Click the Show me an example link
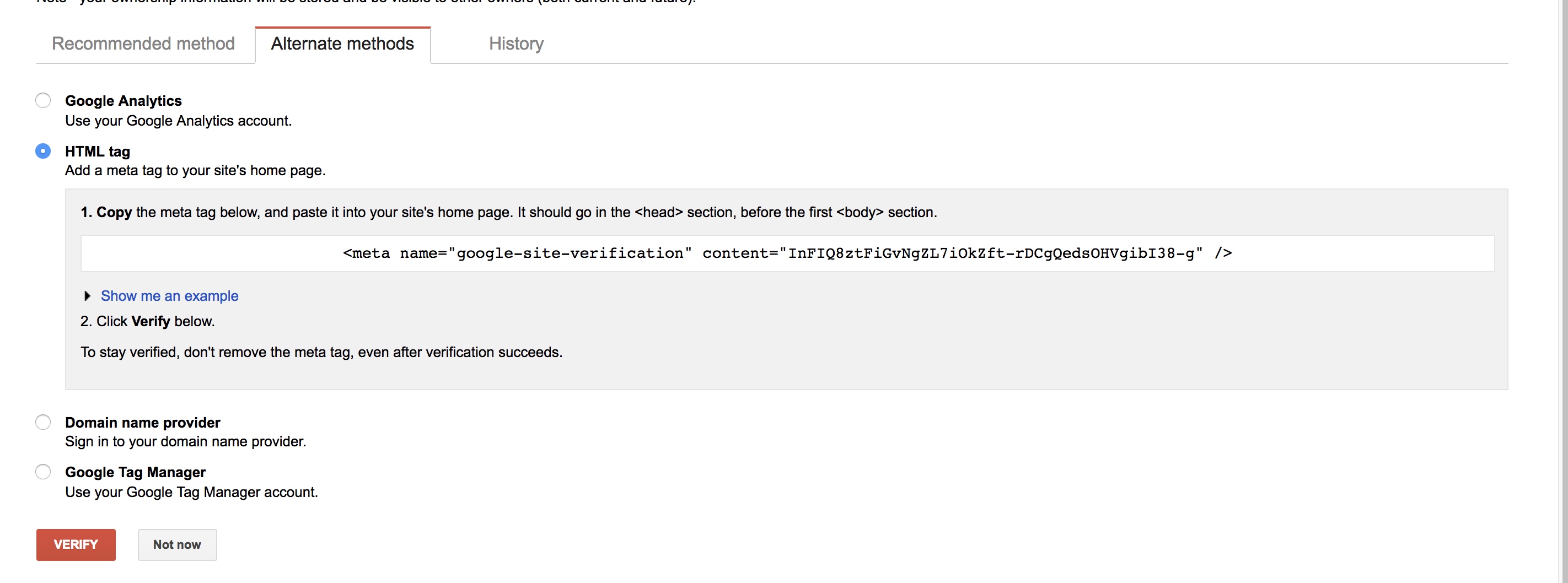The height and width of the screenshot is (583, 1568). click(x=169, y=296)
